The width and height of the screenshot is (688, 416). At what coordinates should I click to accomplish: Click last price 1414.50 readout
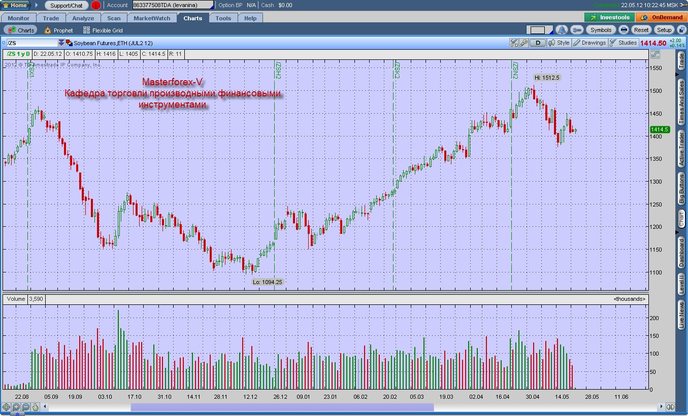(653, 43)
